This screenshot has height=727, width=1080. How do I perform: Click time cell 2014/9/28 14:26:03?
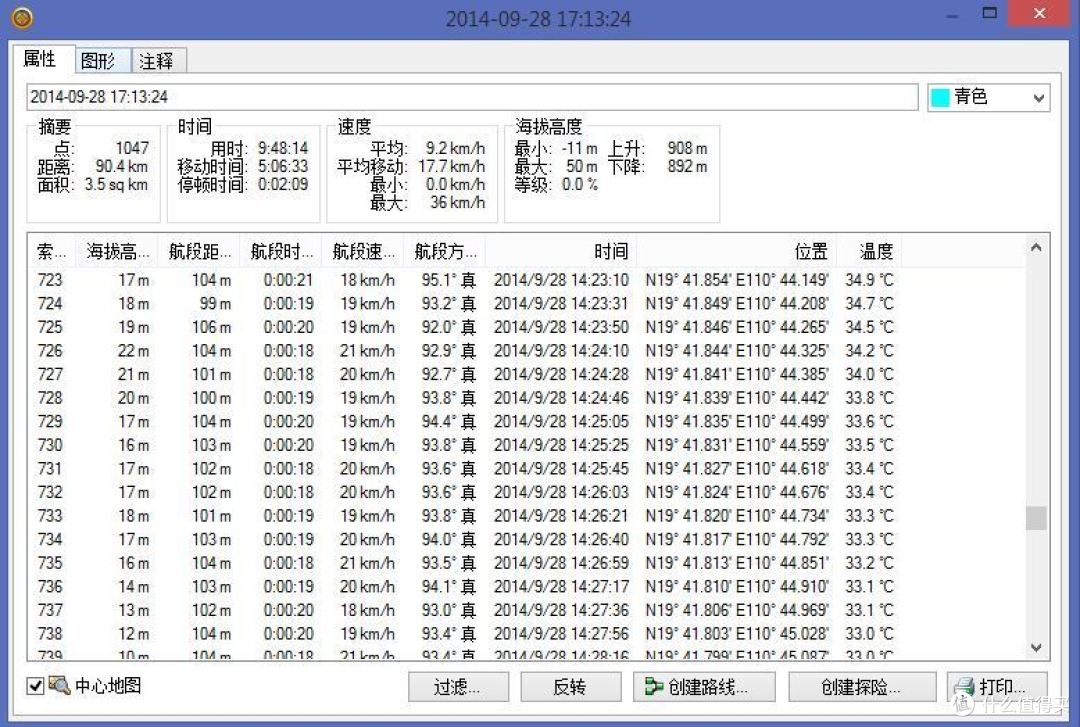pos(561,492)
